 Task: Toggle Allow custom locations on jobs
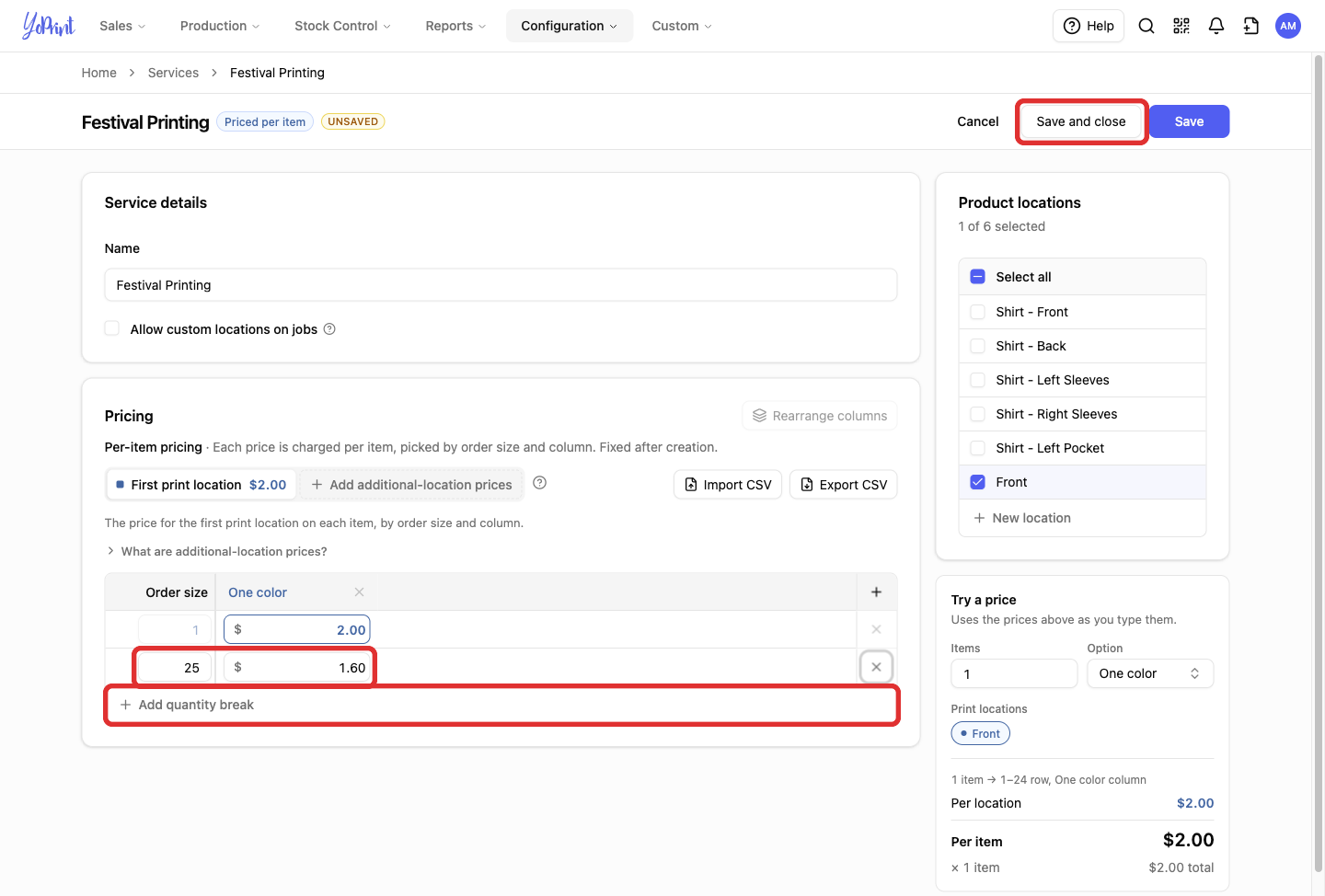(x=112, y=328)
